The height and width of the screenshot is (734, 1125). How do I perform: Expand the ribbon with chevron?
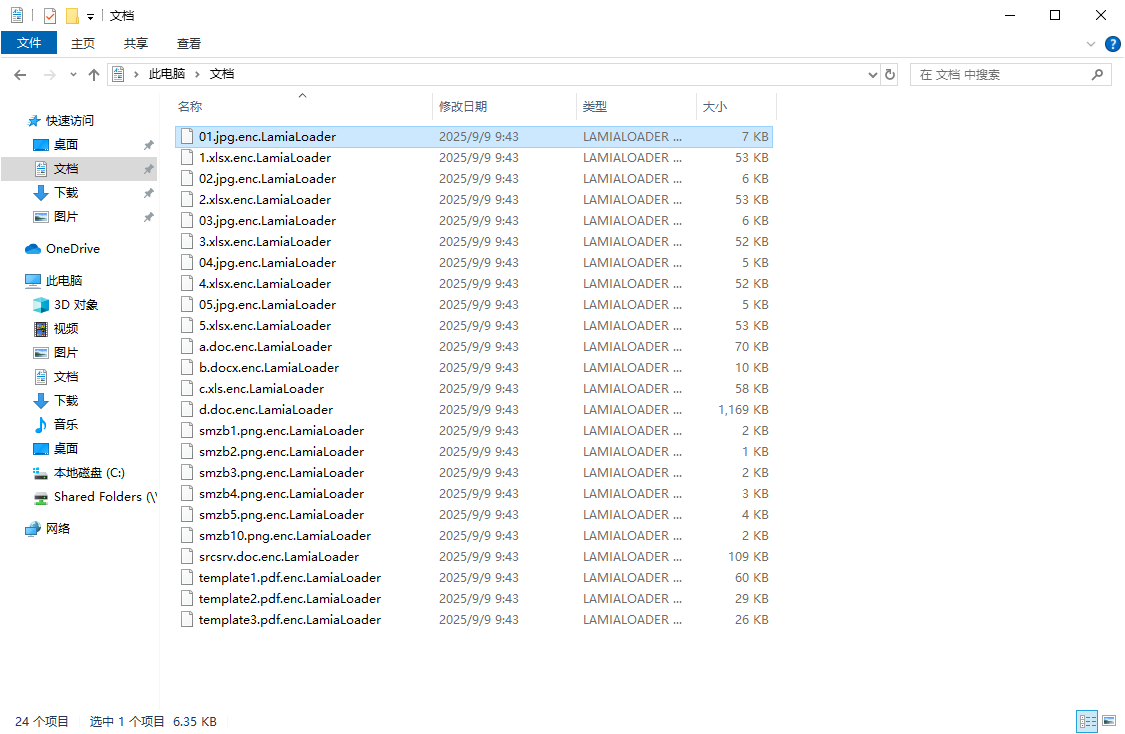1091,44
